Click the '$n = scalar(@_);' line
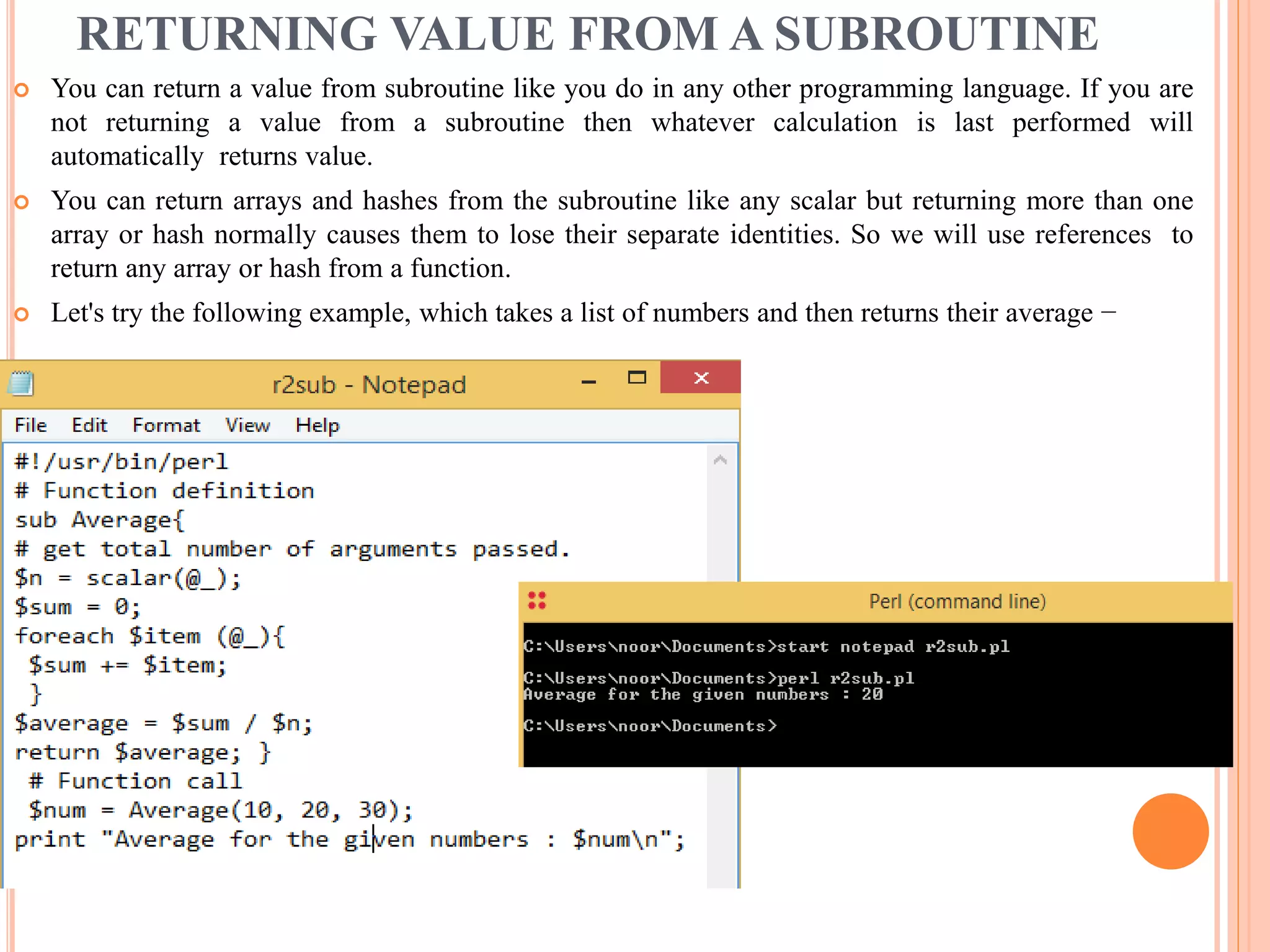 pos(128,578)
